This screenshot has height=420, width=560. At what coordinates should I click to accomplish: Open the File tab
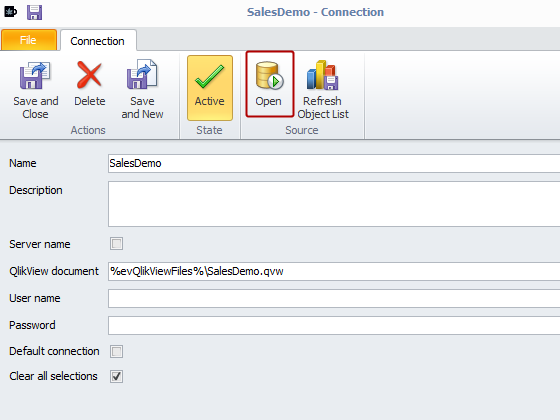(x=29, y=40)
